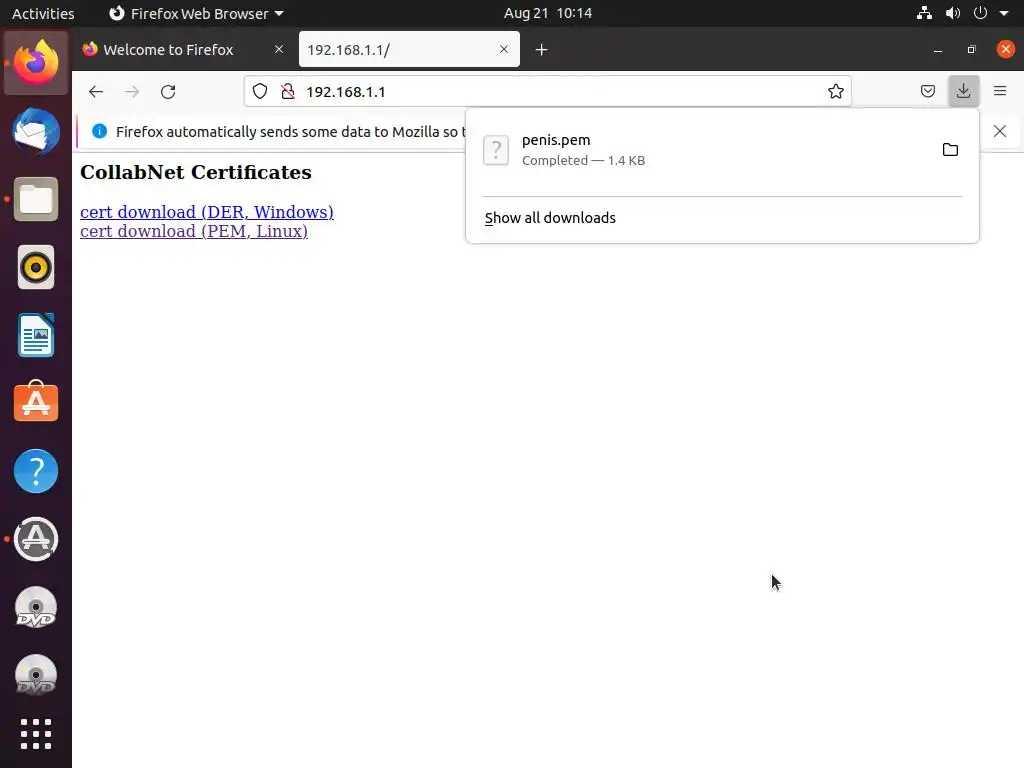
Task: Show penis.pem in its containing folder
Action: click(x=950, y=150)
